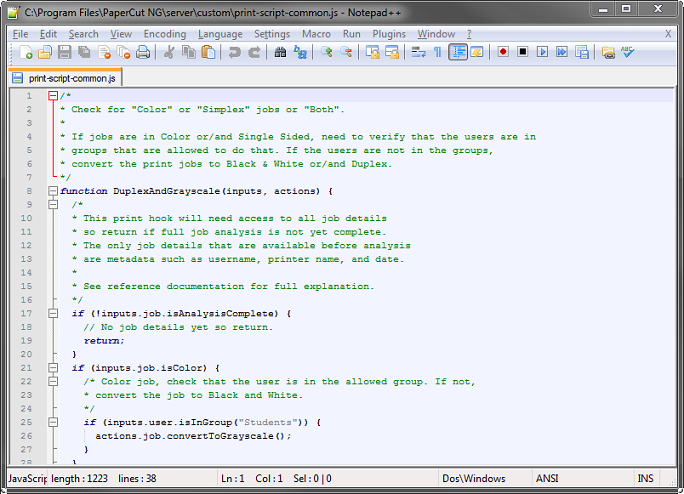684x494 pixels.
Task: Click JavaScript language type in status bar
Action: point(27,478)
